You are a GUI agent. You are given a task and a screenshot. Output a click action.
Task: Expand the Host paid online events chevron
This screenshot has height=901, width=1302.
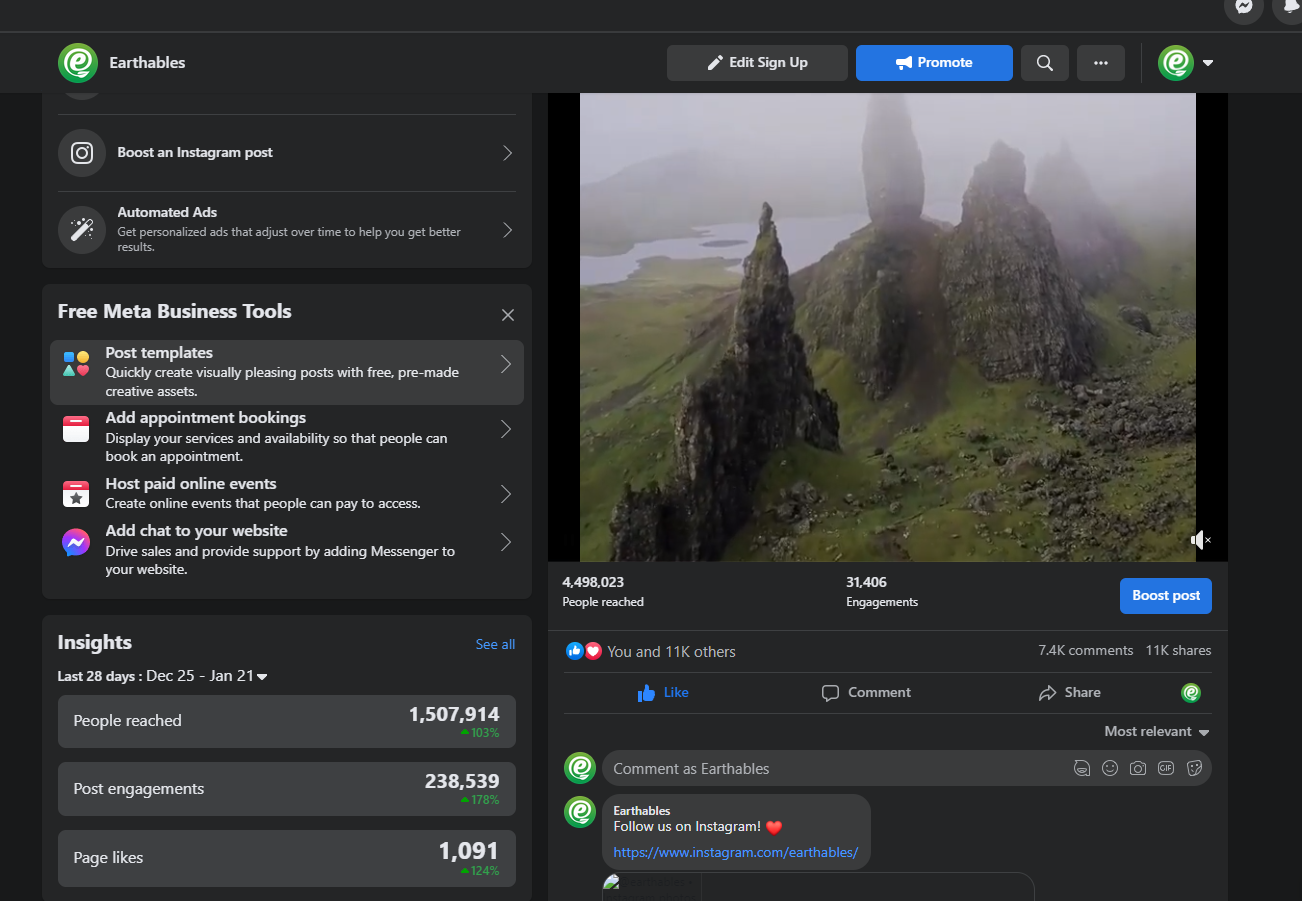(506, 494)
